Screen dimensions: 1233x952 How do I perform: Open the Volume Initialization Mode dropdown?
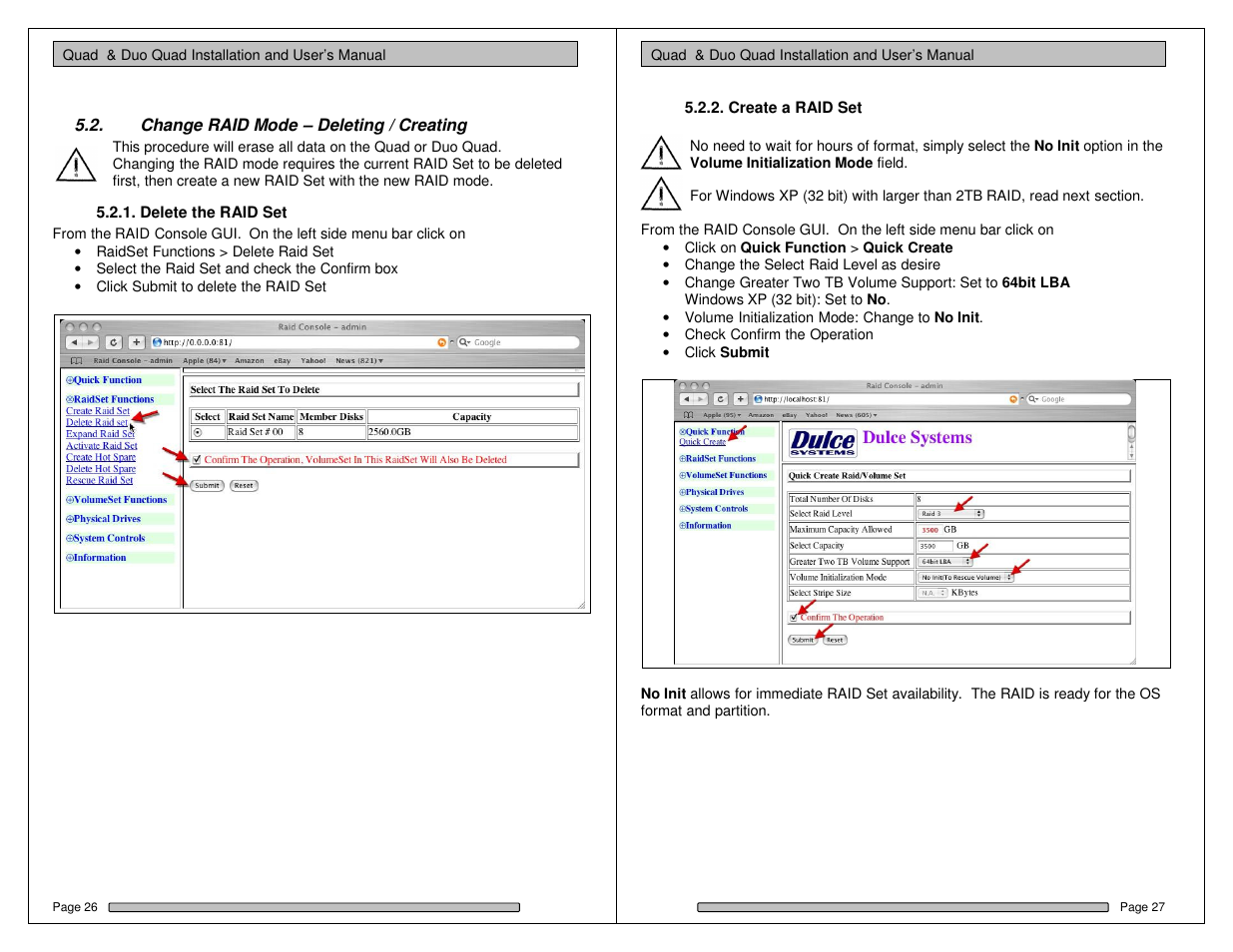965,578
